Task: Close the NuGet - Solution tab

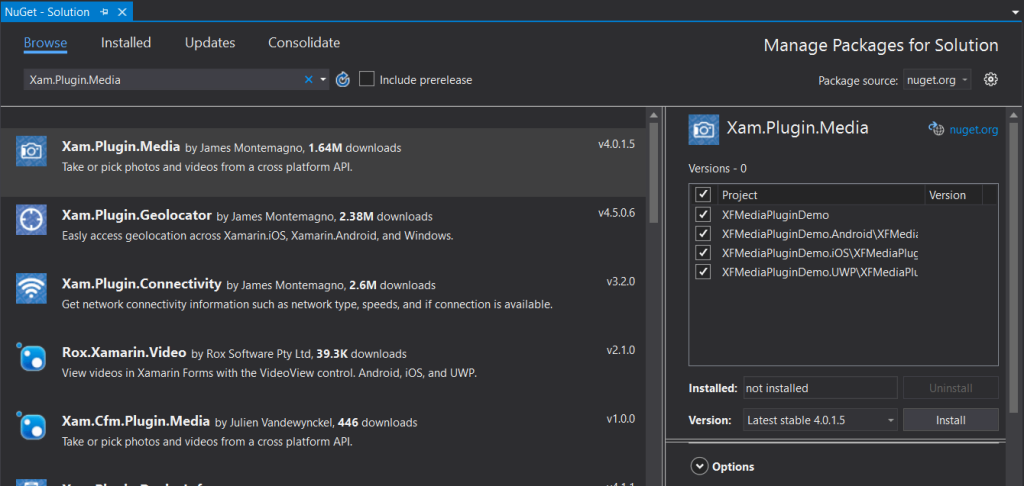Action: pos(121,12)
